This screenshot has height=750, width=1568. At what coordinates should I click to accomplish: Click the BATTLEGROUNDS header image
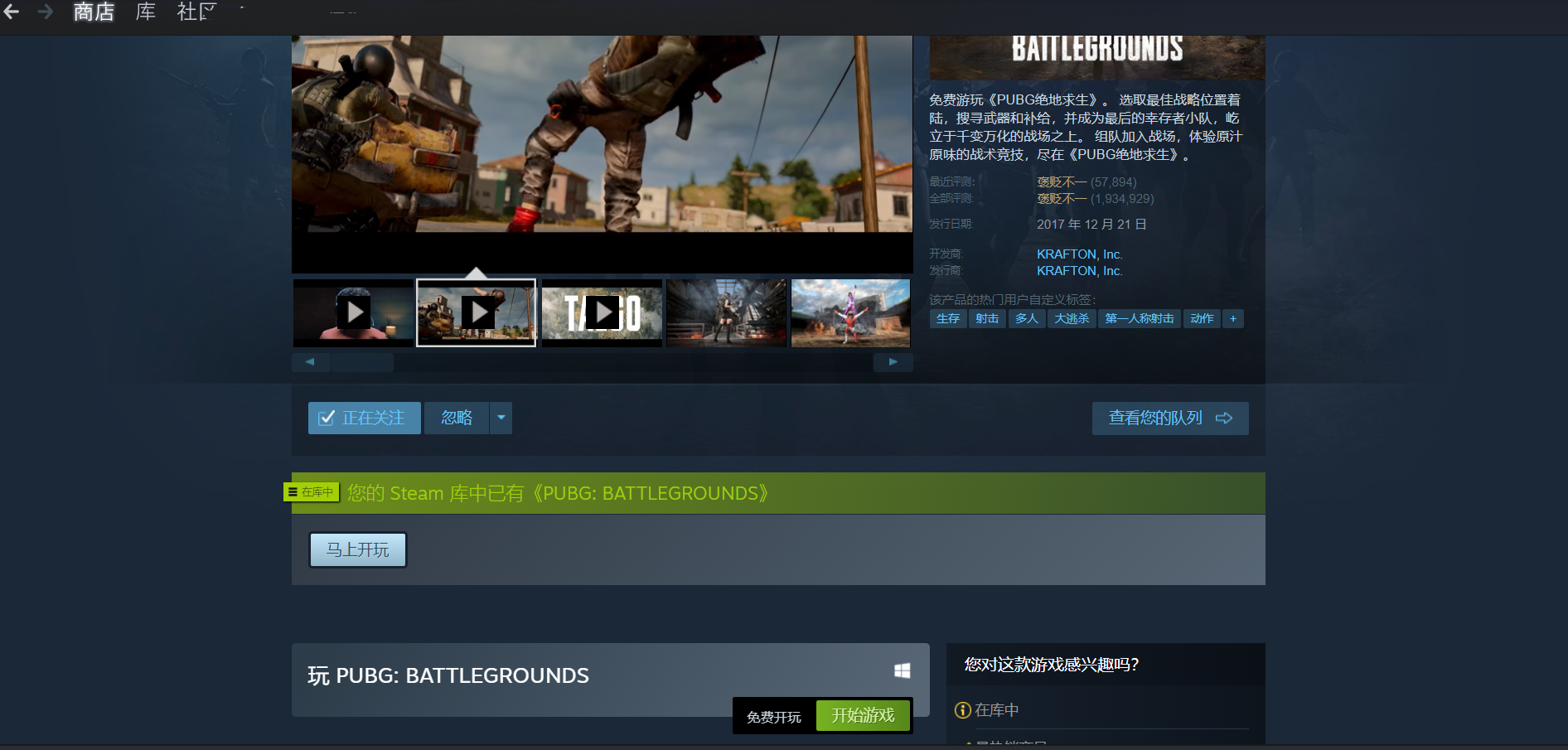point(1097,58)
